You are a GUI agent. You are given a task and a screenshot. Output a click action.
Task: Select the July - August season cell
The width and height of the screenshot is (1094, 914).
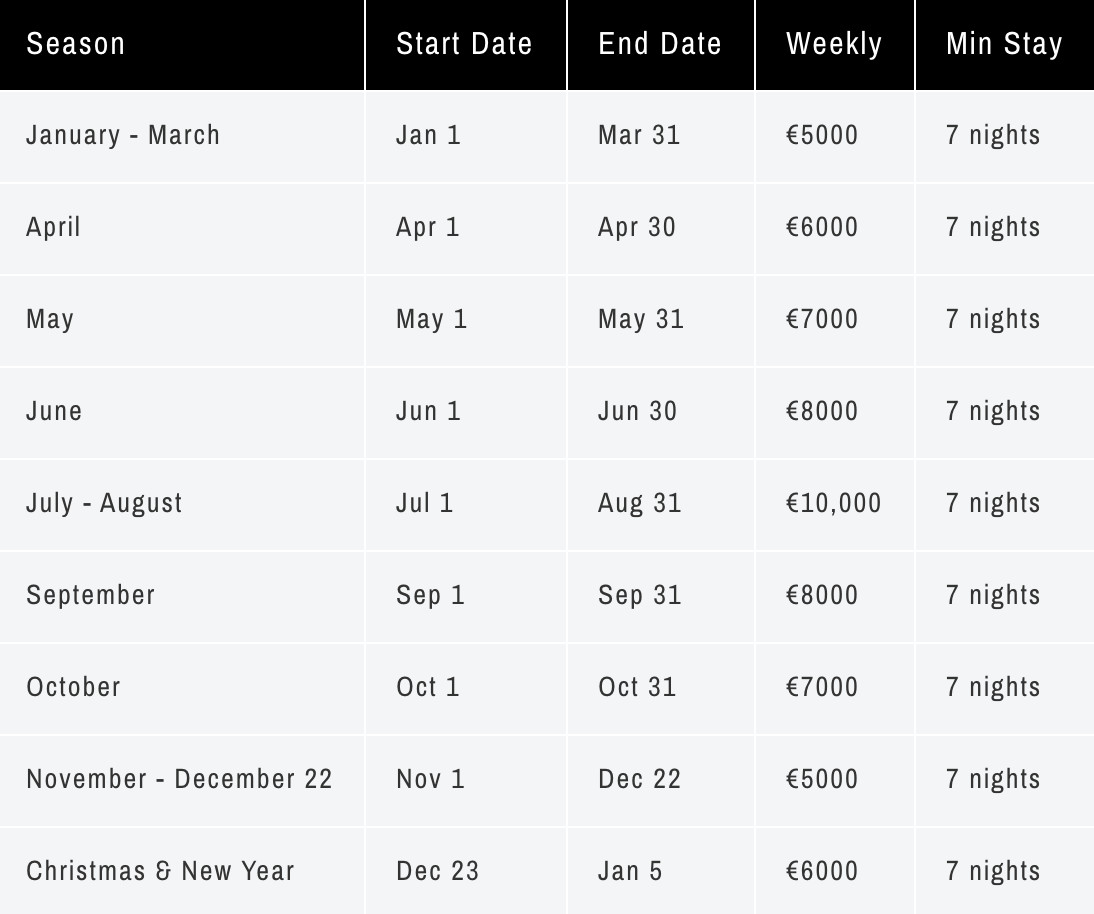click(105, 503)
